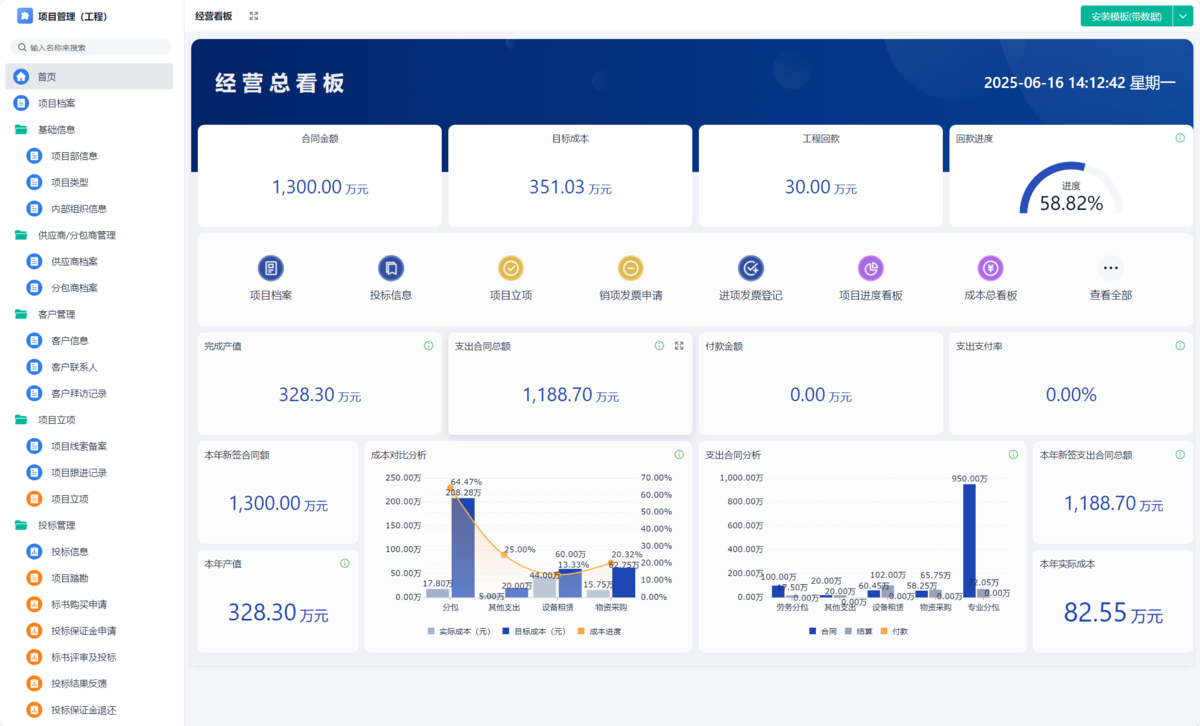The width and height of the screenshot is (1200, 726).
Task: Click the 查看全部 ellipsis icon
Action: coord(1110,268)
